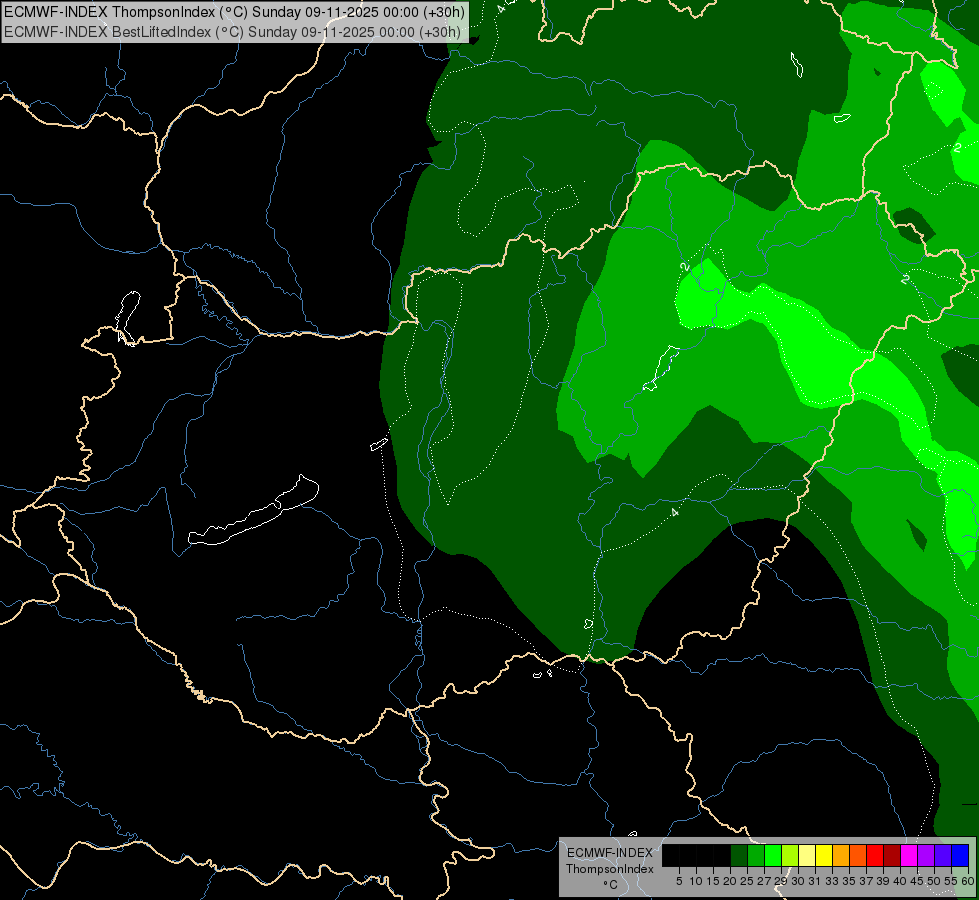
Task: Click the ThompsonIndex title line at top
Action: tap(234, 12)
